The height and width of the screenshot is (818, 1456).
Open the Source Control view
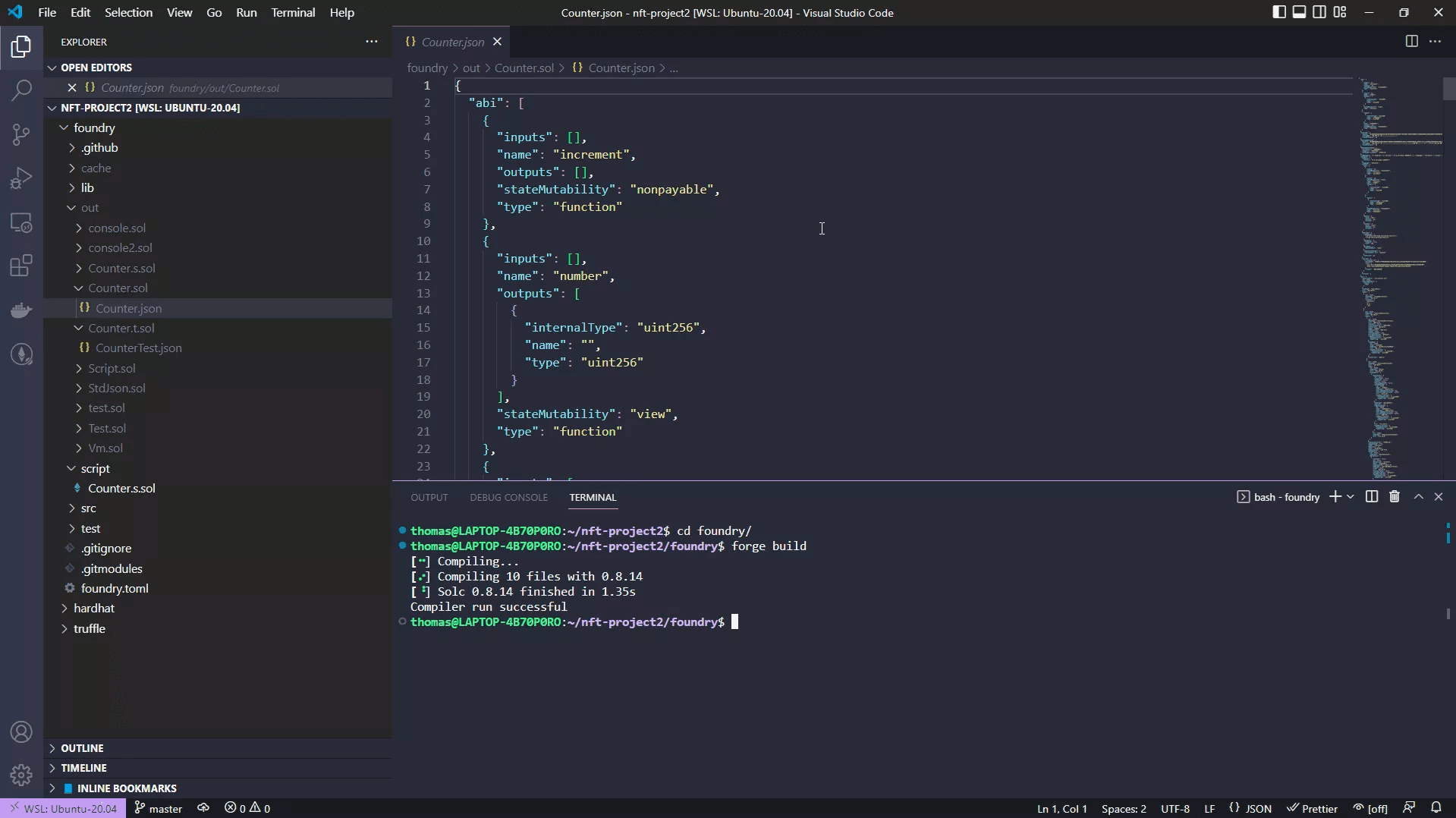click(21, 134)
